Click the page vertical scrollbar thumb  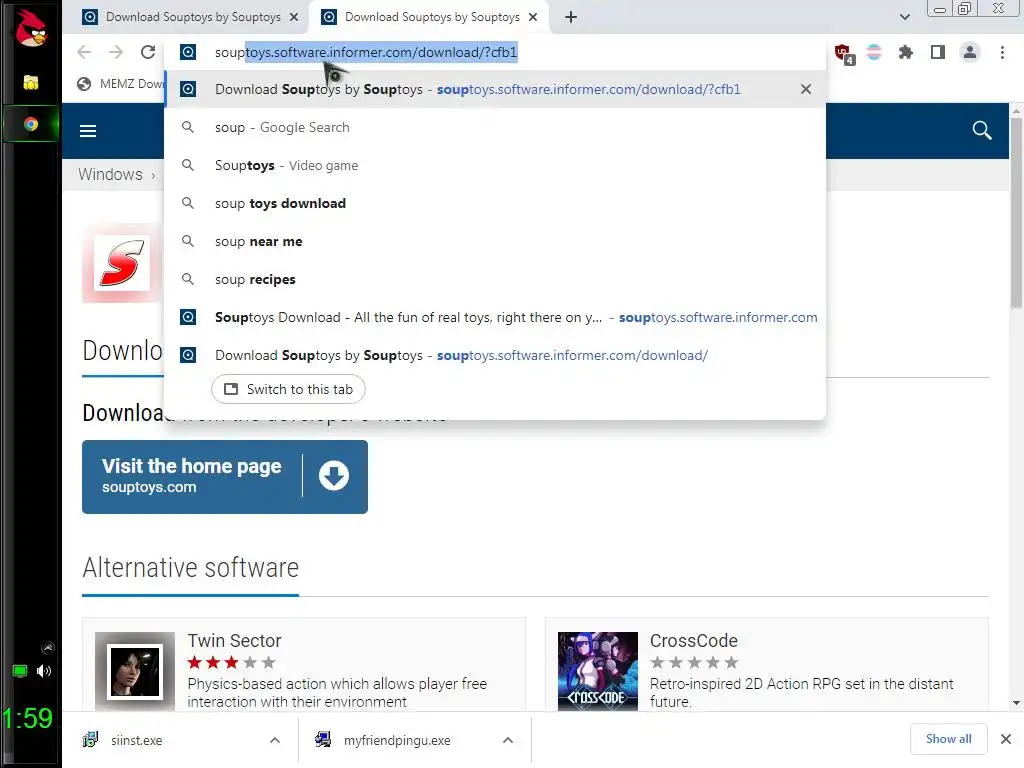point(1016,212)
